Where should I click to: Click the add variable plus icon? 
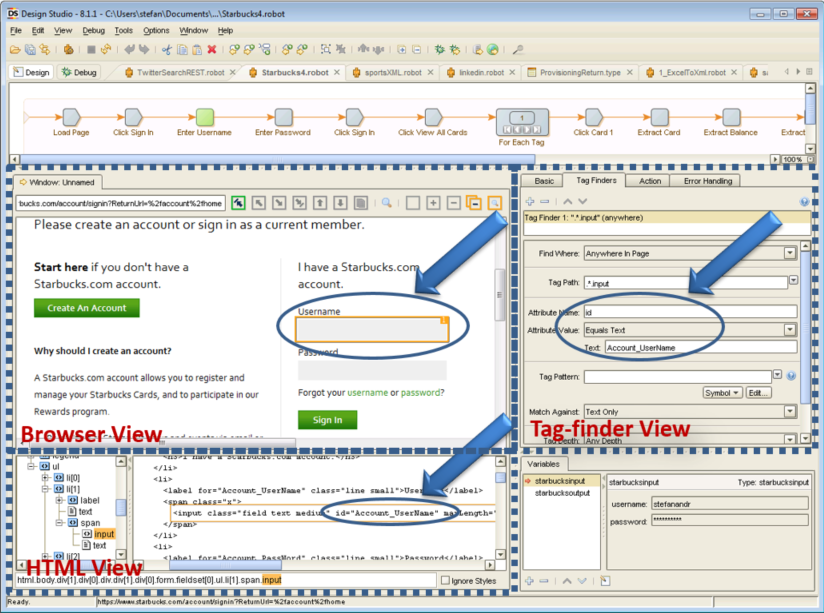point(530,581)
